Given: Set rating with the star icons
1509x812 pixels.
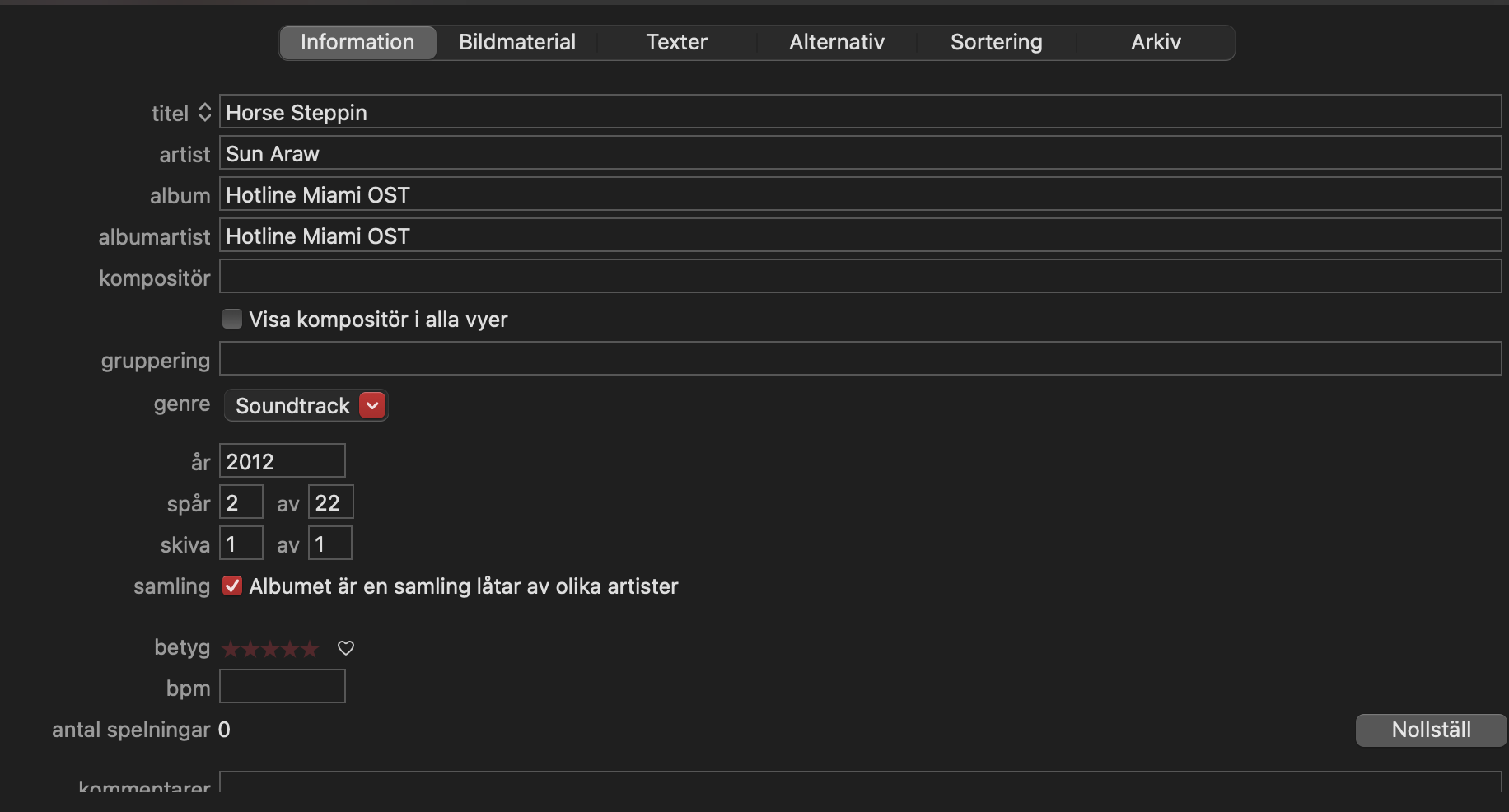Looking at the screenshot, I should [x=270, y=649].
